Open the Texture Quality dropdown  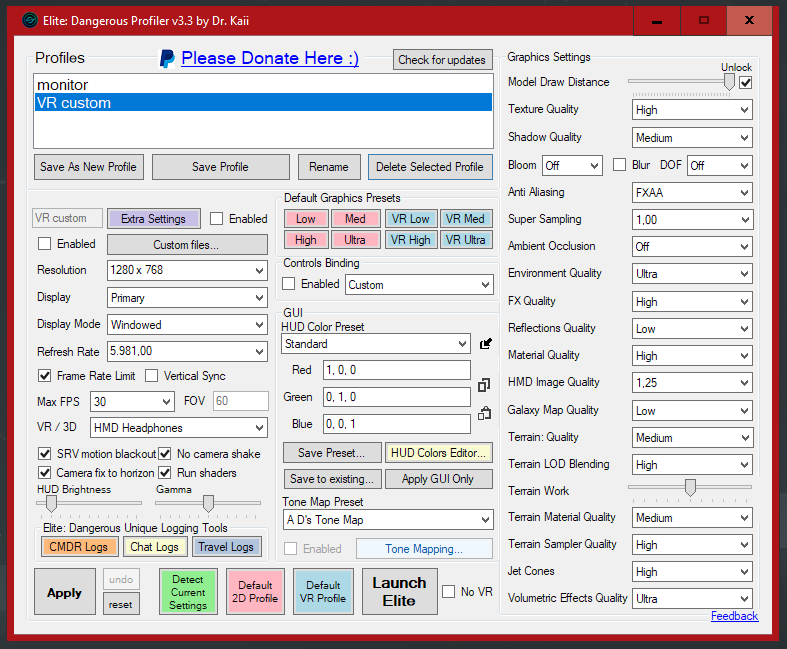tap(692, 110)
